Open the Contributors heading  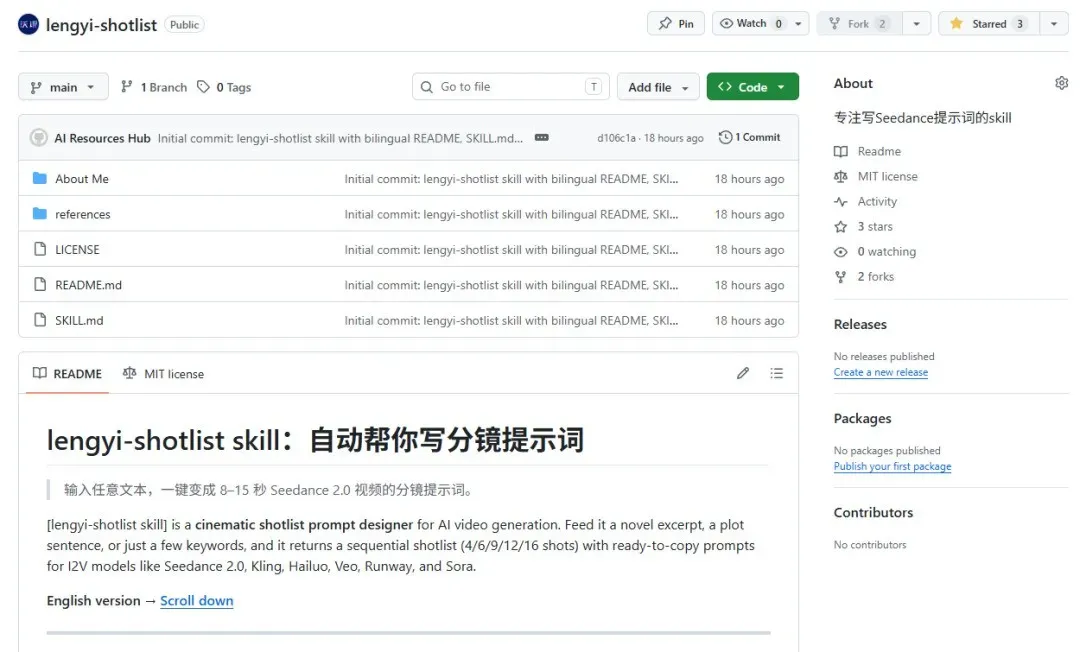click(873, 512)
